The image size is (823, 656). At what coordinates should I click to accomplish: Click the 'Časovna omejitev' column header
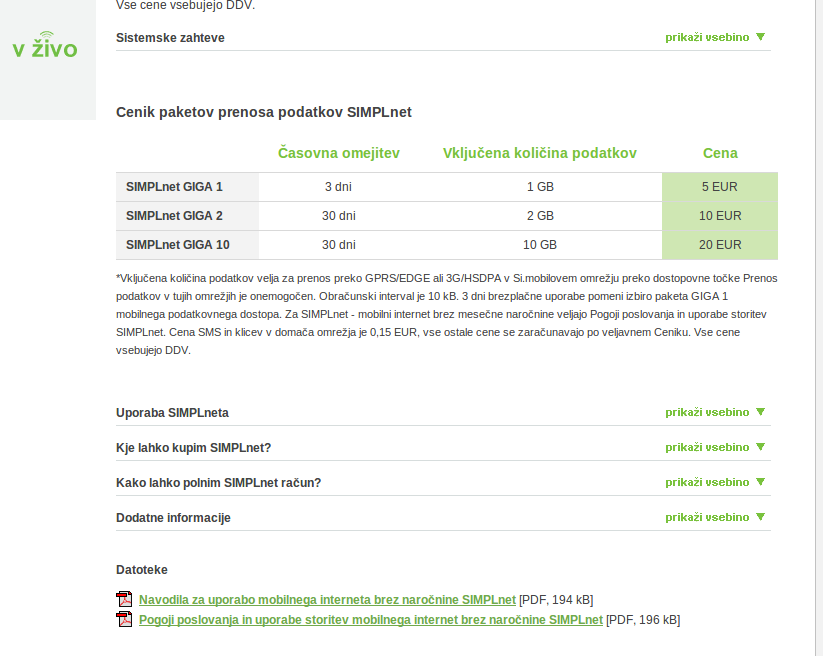coord(339,153)
